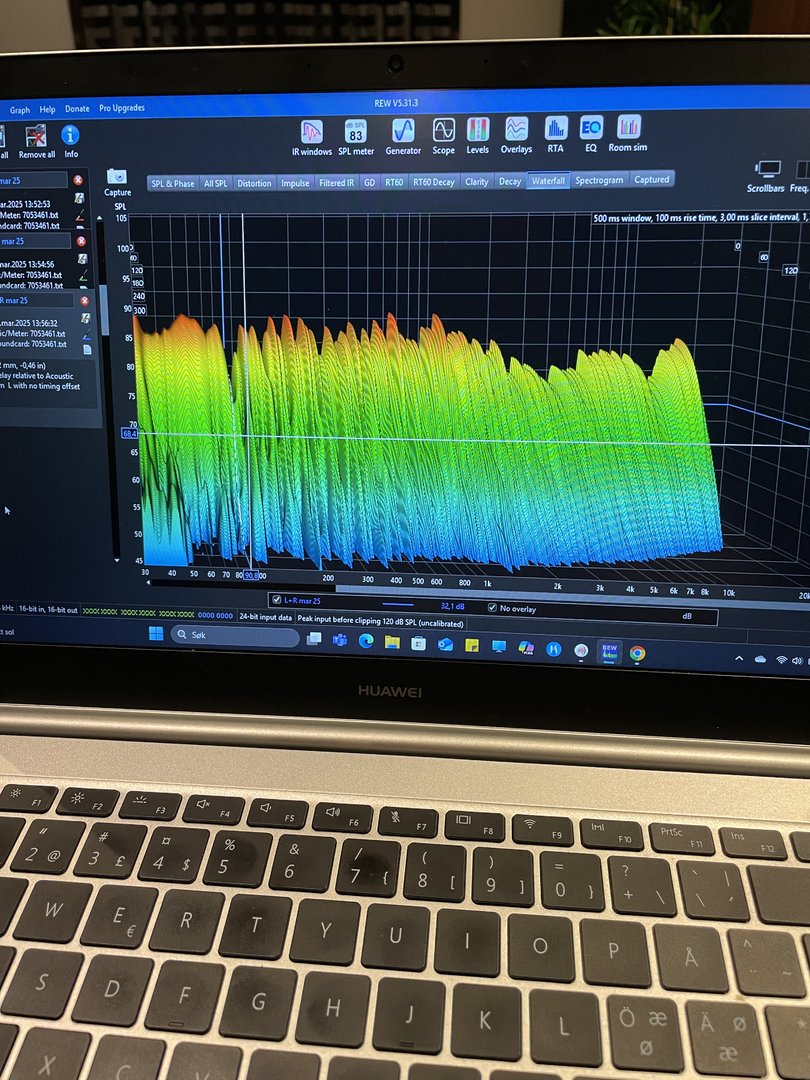Open Microsoft Edge from taskbar

pyautogui.click(x=366, y=641)
